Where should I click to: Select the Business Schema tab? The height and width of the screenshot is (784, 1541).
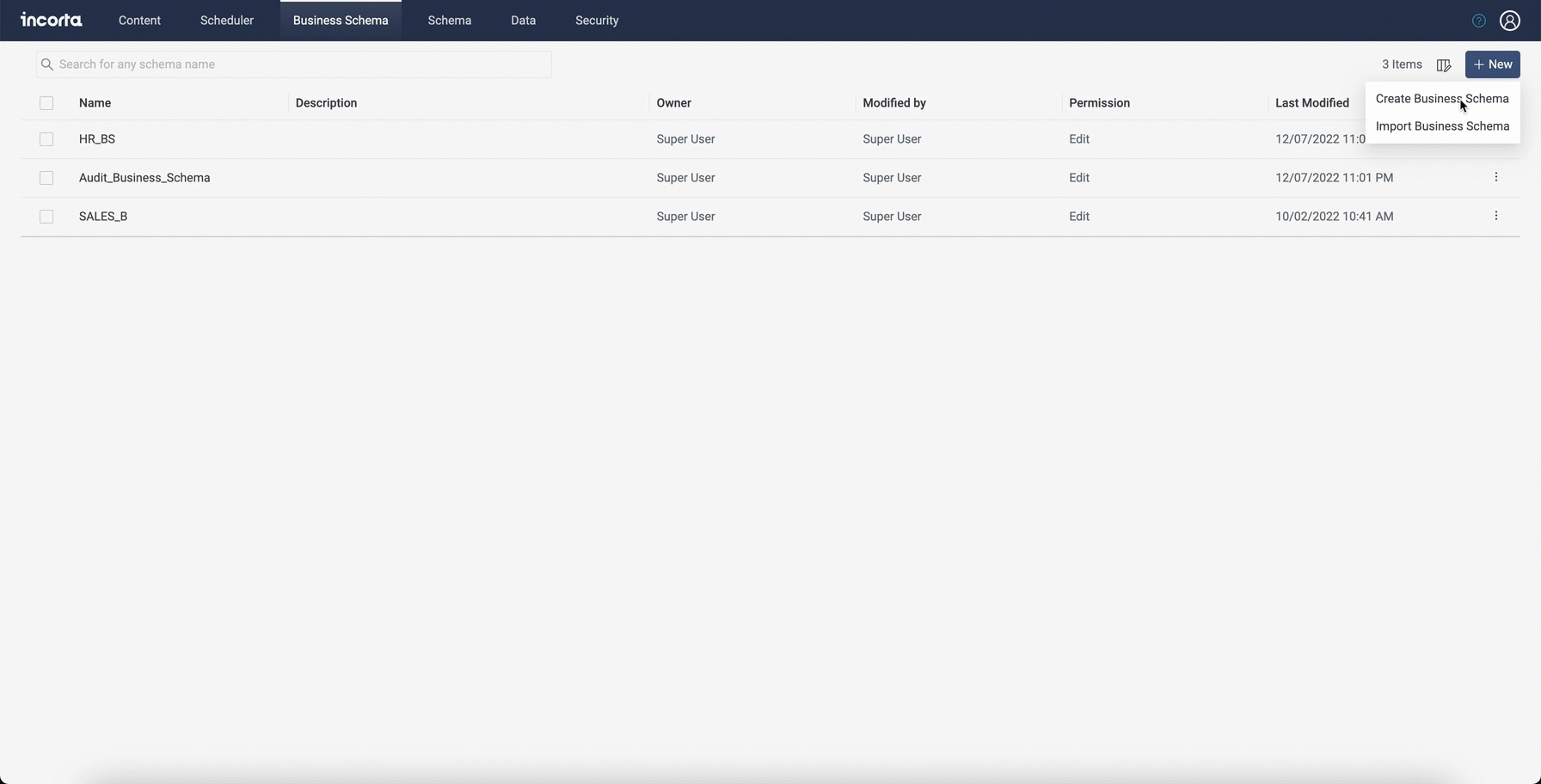pos(341,21)
